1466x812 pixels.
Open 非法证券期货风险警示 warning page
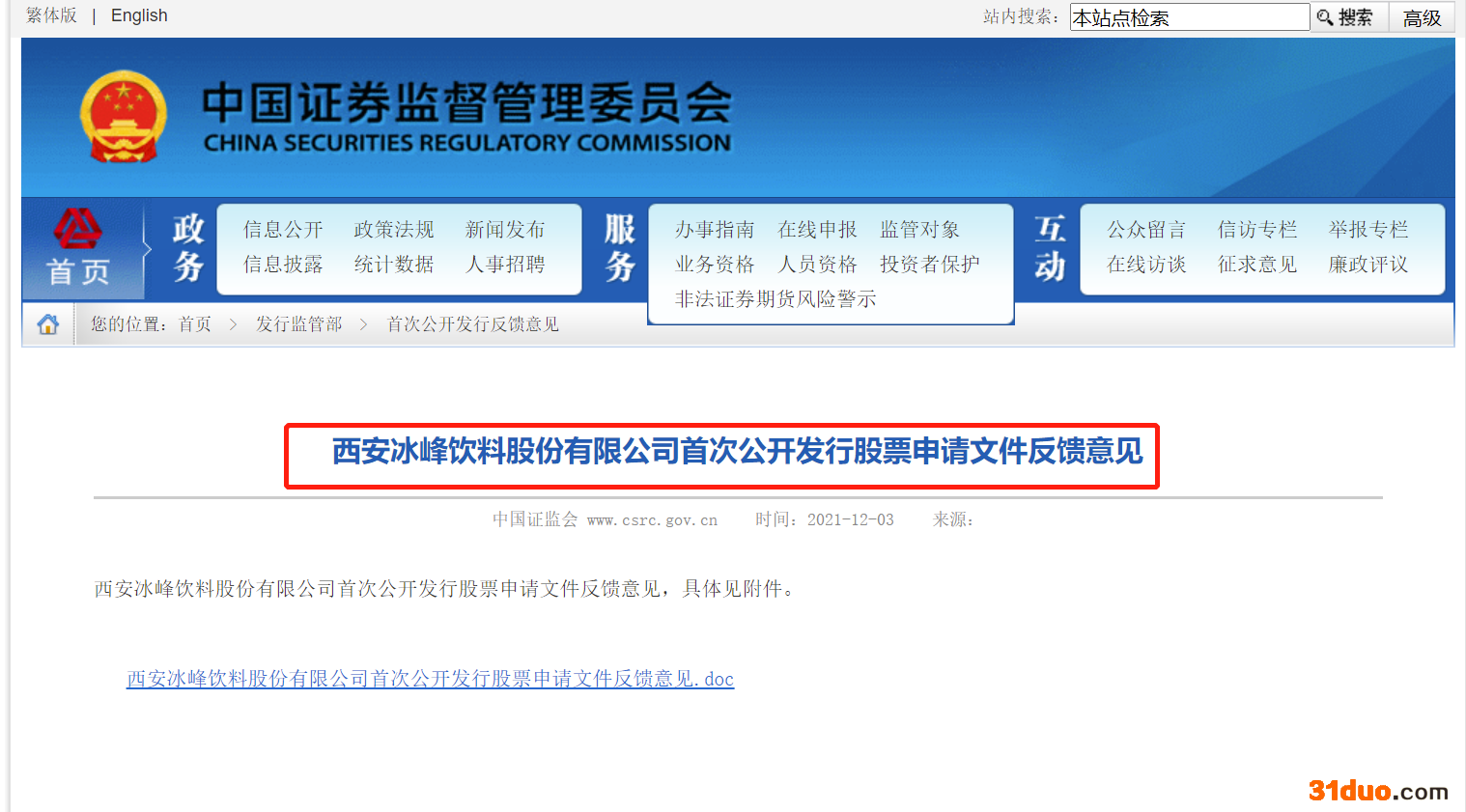775,298
